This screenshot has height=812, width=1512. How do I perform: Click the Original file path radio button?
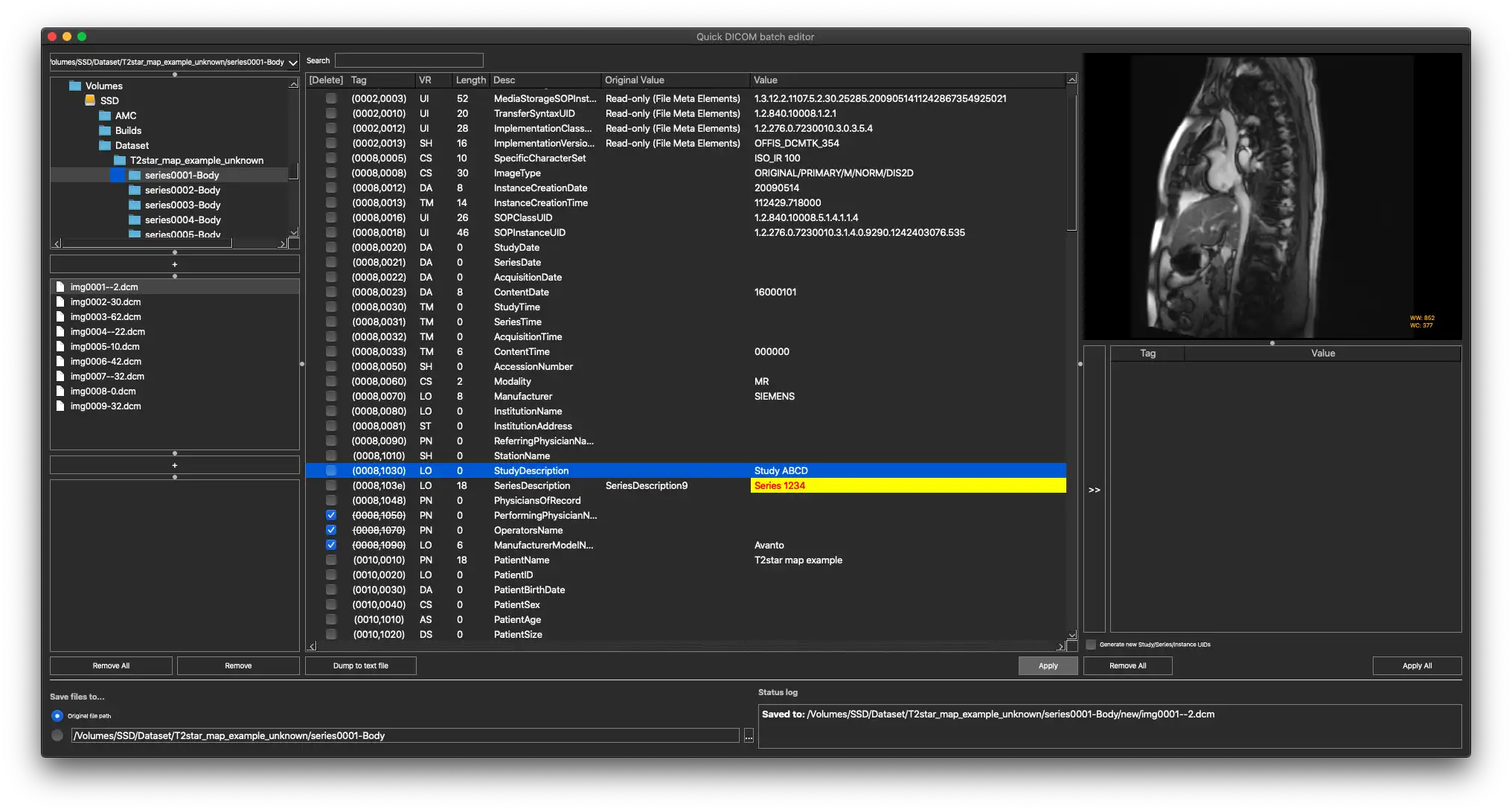point(57,715)
